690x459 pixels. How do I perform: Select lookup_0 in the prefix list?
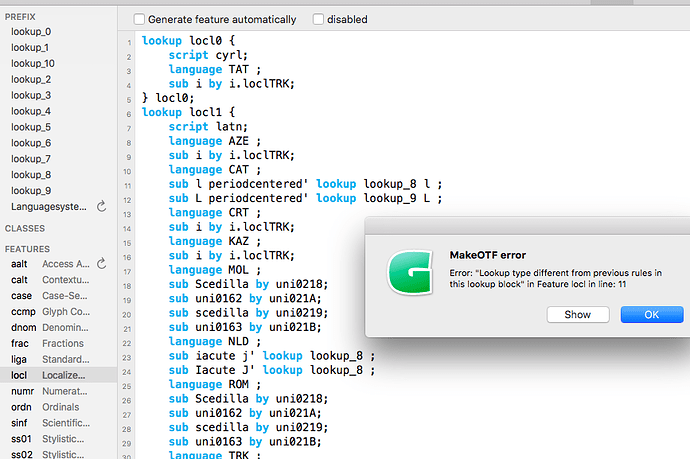tap(31, 32)
